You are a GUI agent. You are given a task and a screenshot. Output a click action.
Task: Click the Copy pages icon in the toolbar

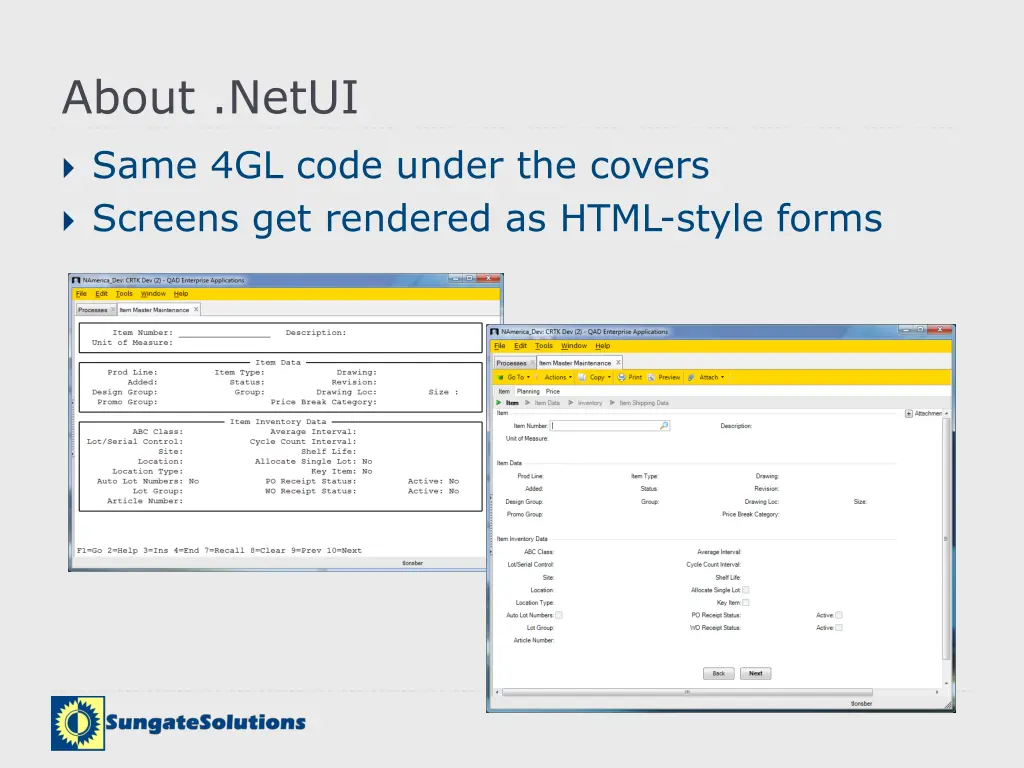coord(582,377)
